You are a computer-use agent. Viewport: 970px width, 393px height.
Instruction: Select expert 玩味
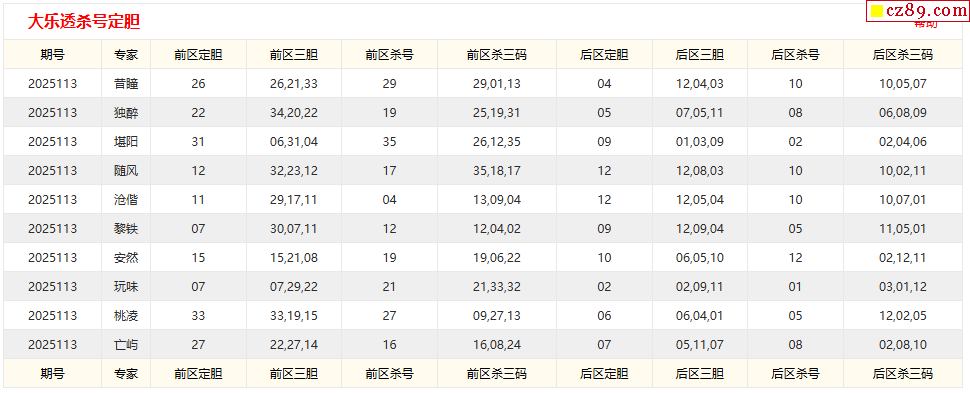(126, 287)
